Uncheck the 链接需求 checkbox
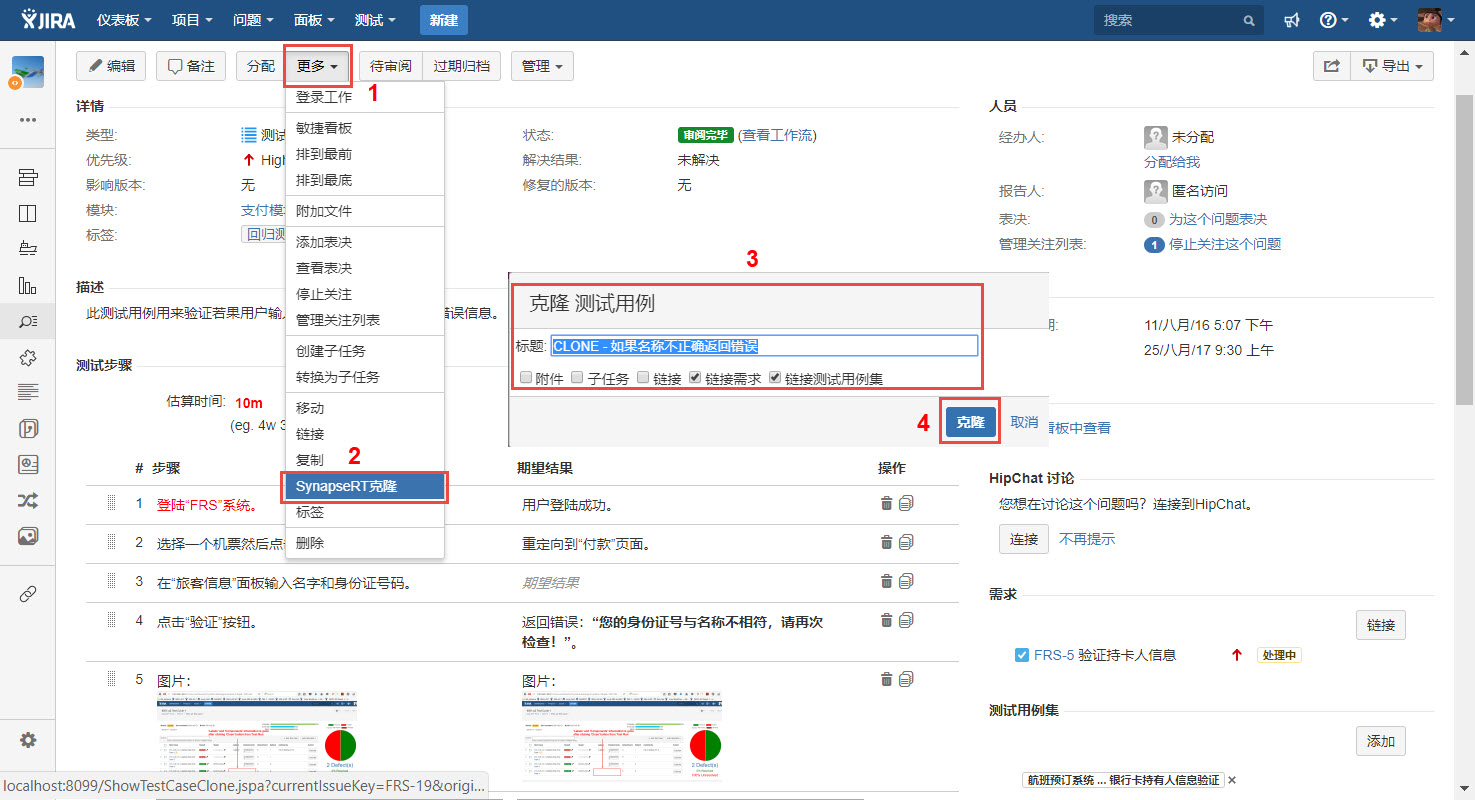 695,378
